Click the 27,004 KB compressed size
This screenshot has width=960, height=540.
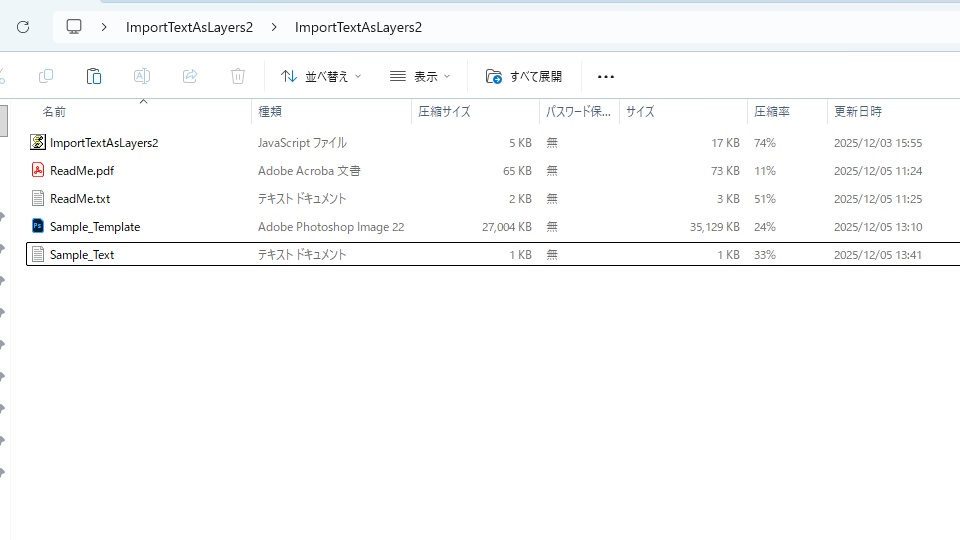tap(507, 227)
